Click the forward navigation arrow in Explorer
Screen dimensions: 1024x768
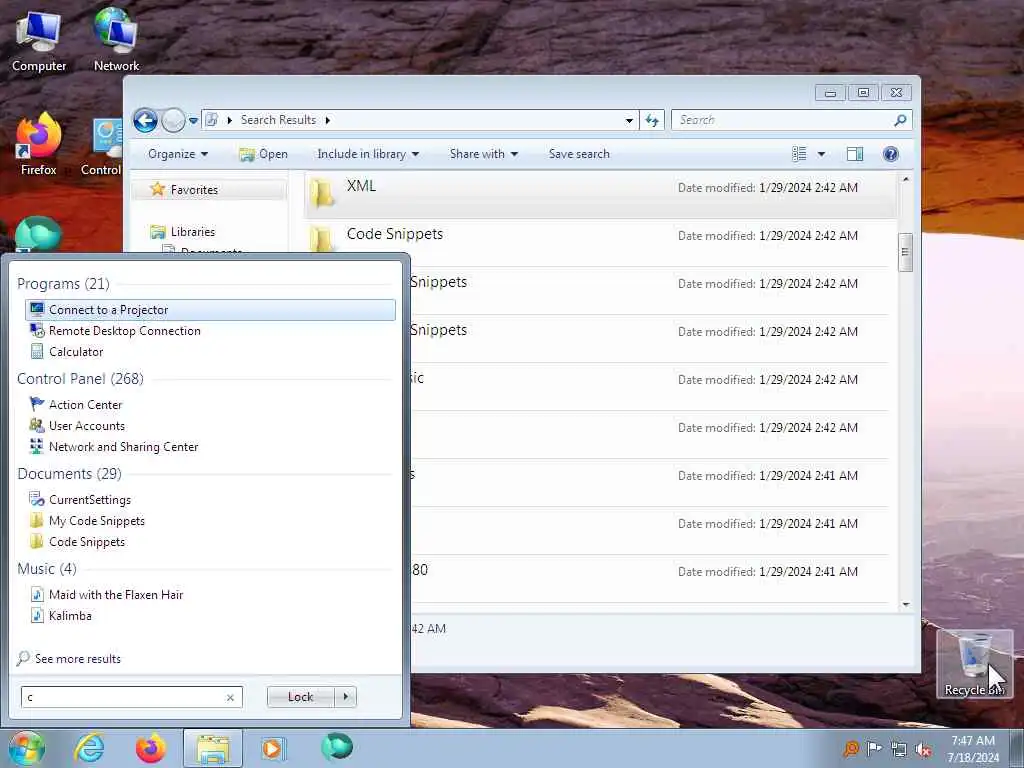173,120
